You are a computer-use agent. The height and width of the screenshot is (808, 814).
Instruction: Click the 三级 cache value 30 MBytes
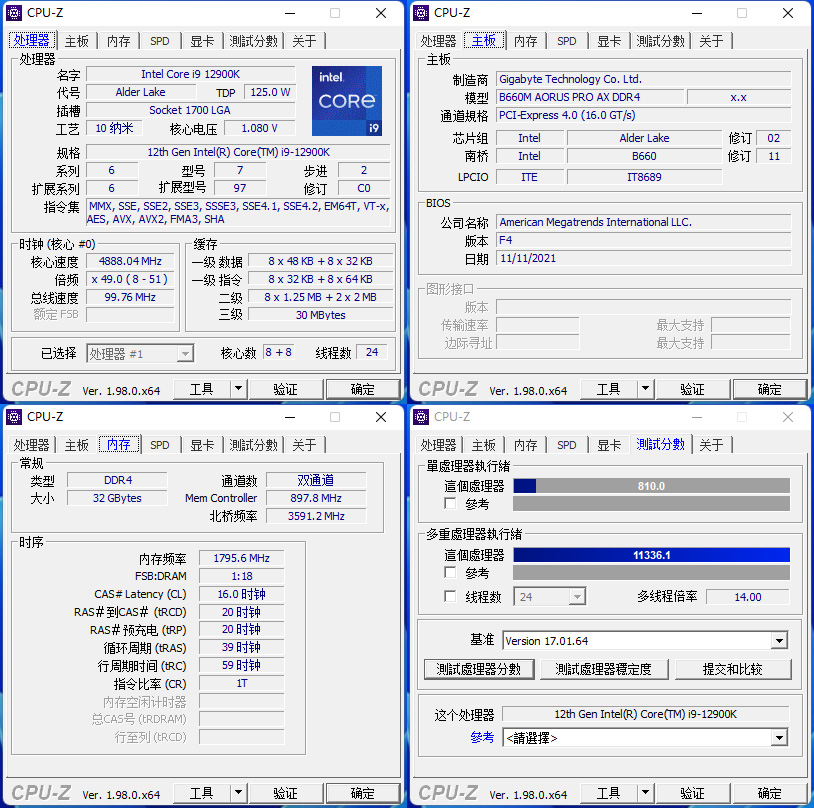(x=321, y=315)
